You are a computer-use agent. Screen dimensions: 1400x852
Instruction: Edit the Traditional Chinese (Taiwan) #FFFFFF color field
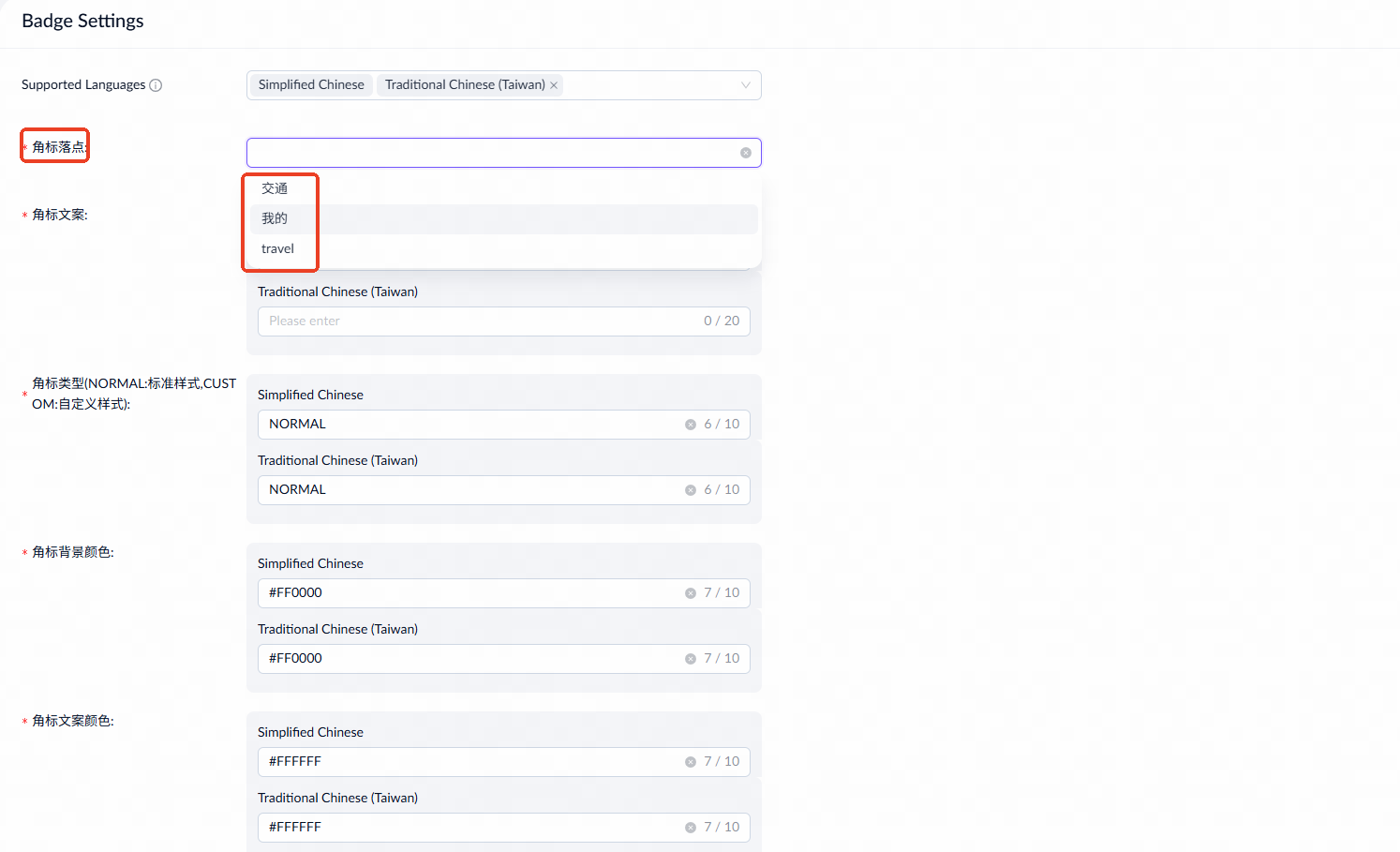click(469, 828)
